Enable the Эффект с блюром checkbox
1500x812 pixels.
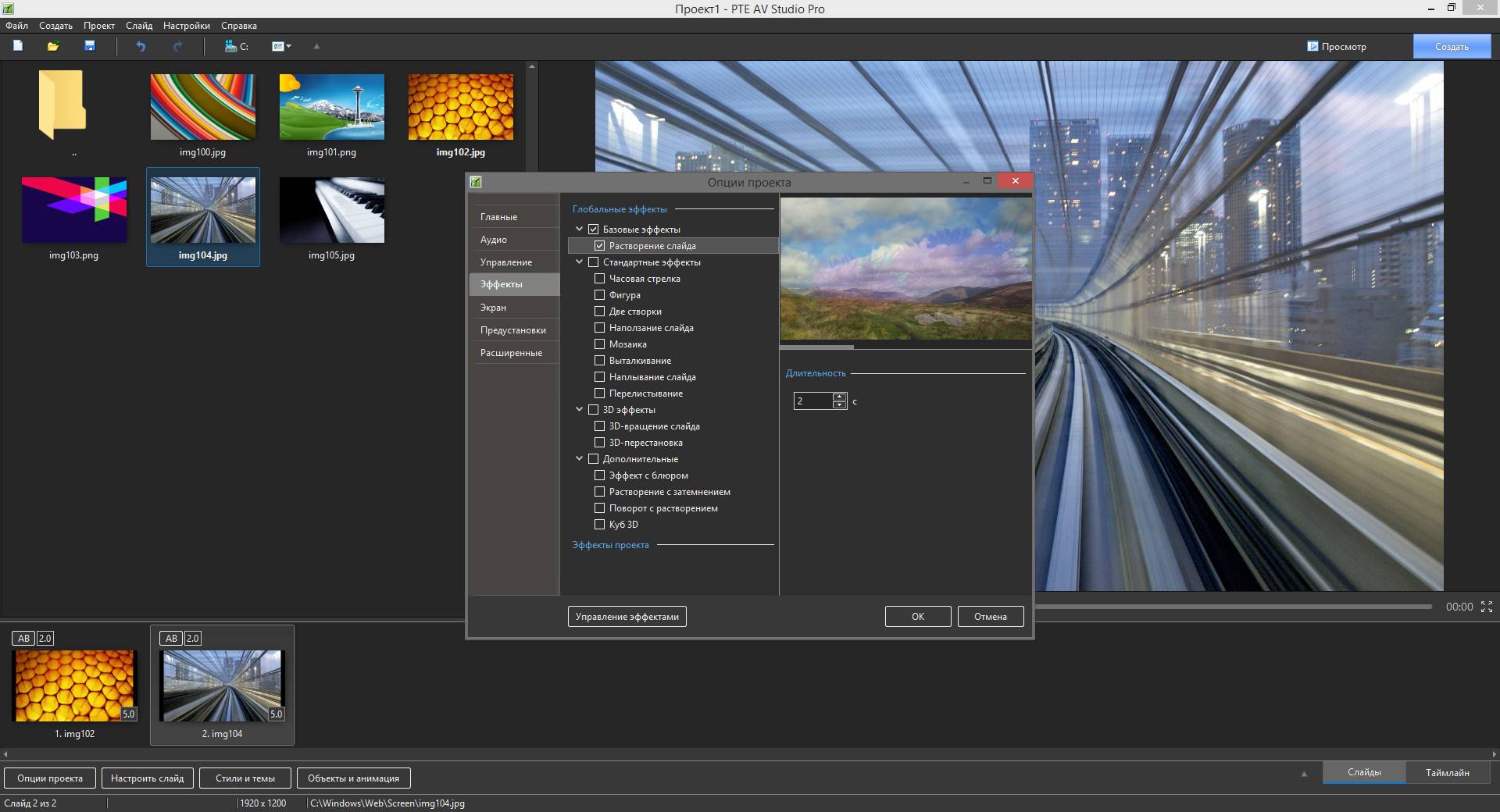(x=599, y=475)
